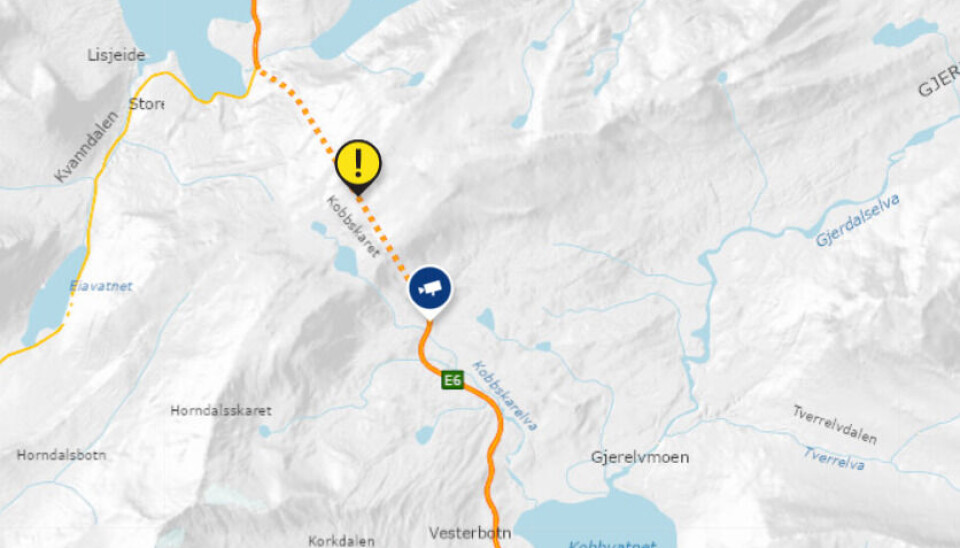Click the Tverrelva river label

click(x=834, y=459)
